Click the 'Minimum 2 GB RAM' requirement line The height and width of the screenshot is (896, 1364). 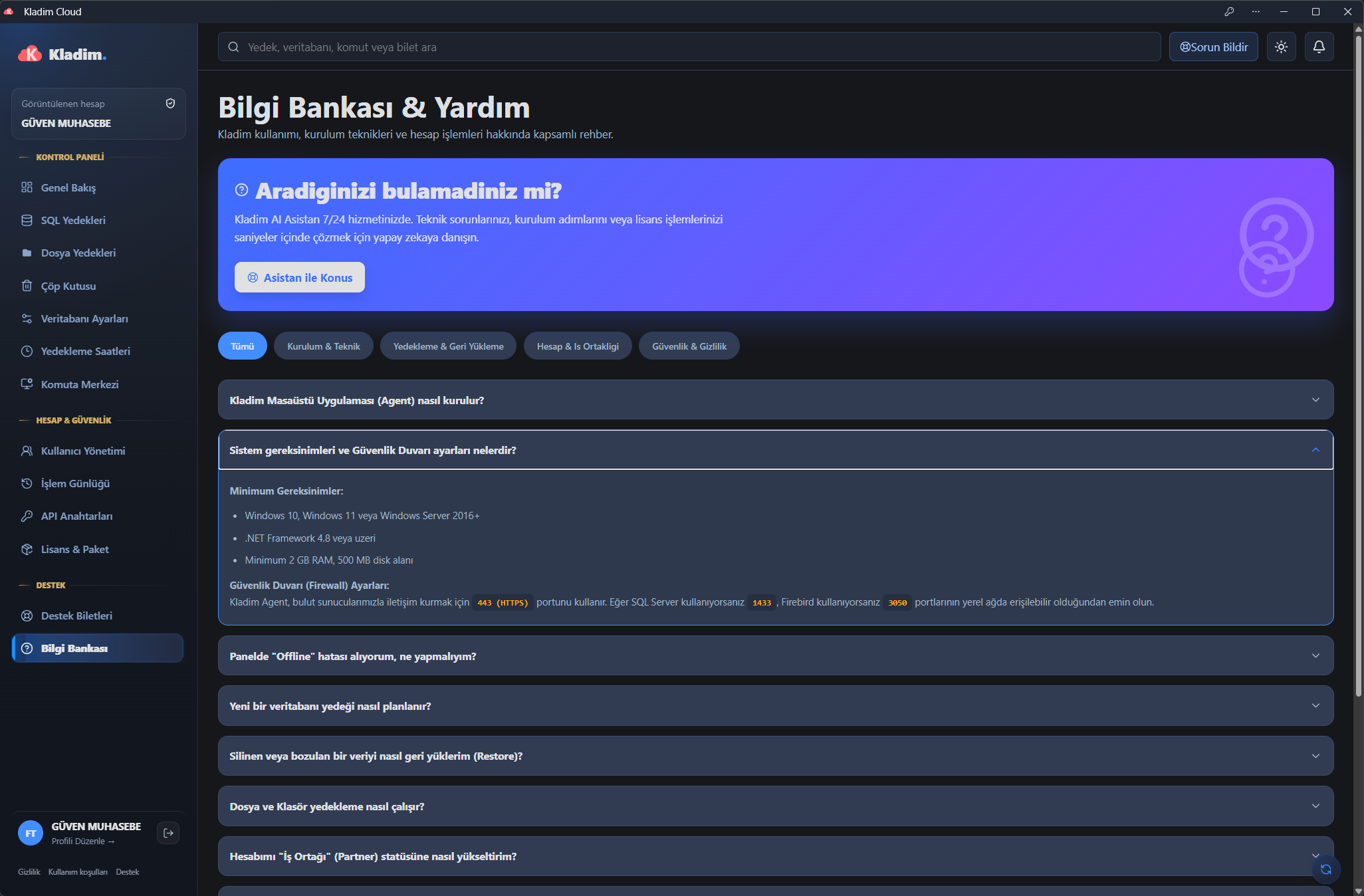tap(329, 560)
